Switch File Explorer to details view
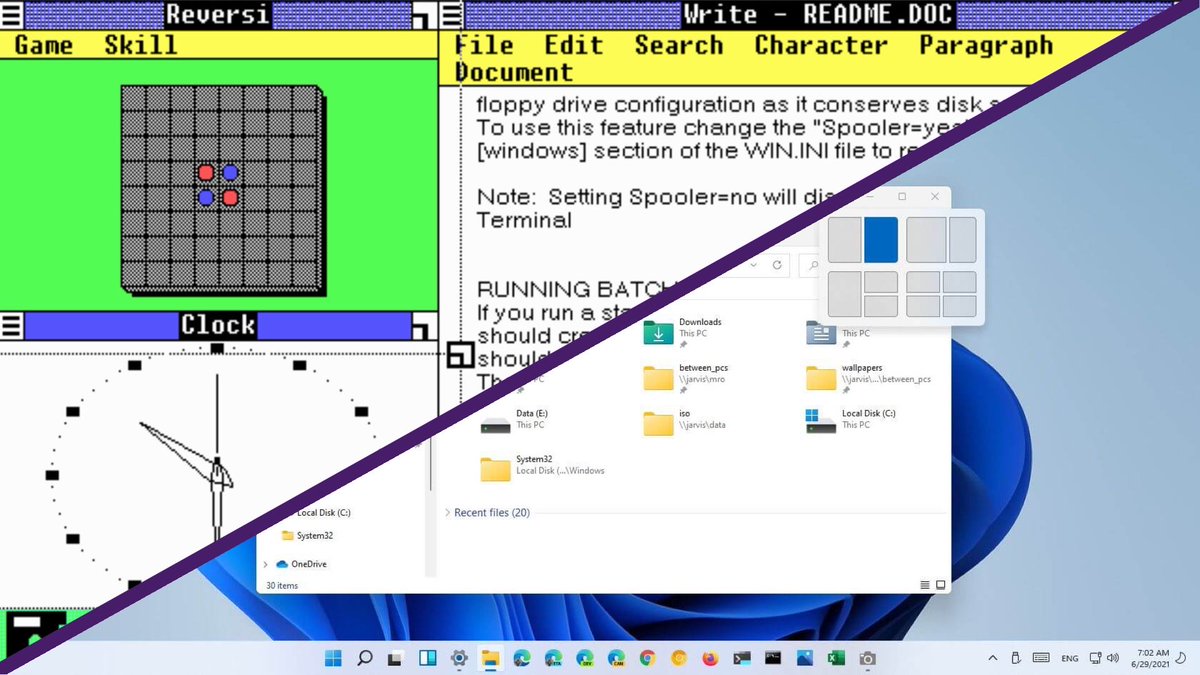This screenshot has height=675, width=1200. 924,585
